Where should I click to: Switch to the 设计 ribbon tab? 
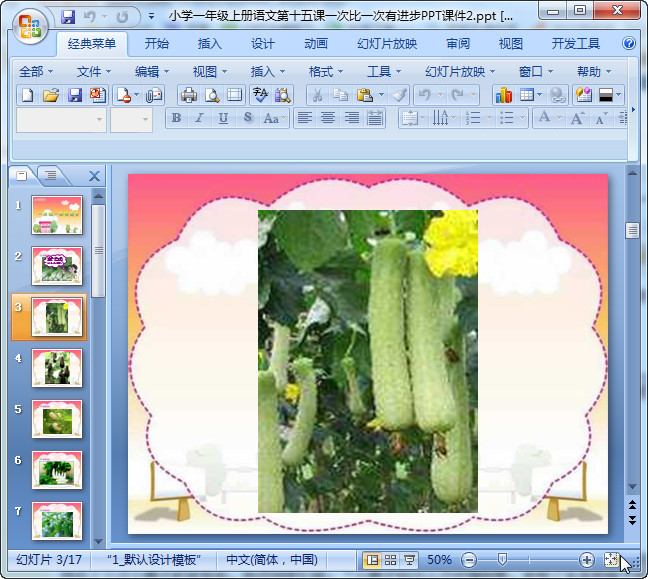[262, 43]
